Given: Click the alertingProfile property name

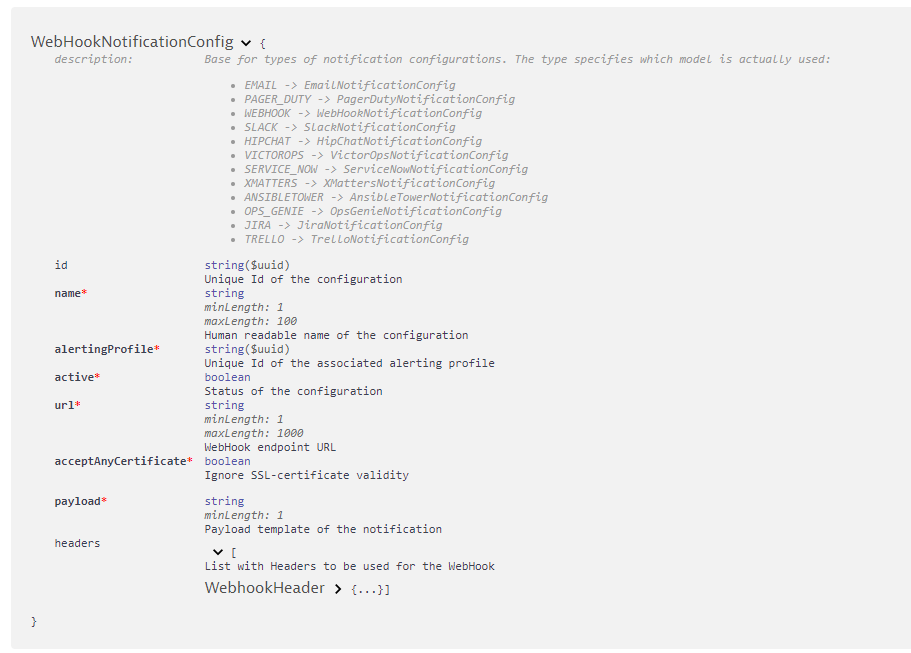Looking at the screenshot, I should (104, 349).
